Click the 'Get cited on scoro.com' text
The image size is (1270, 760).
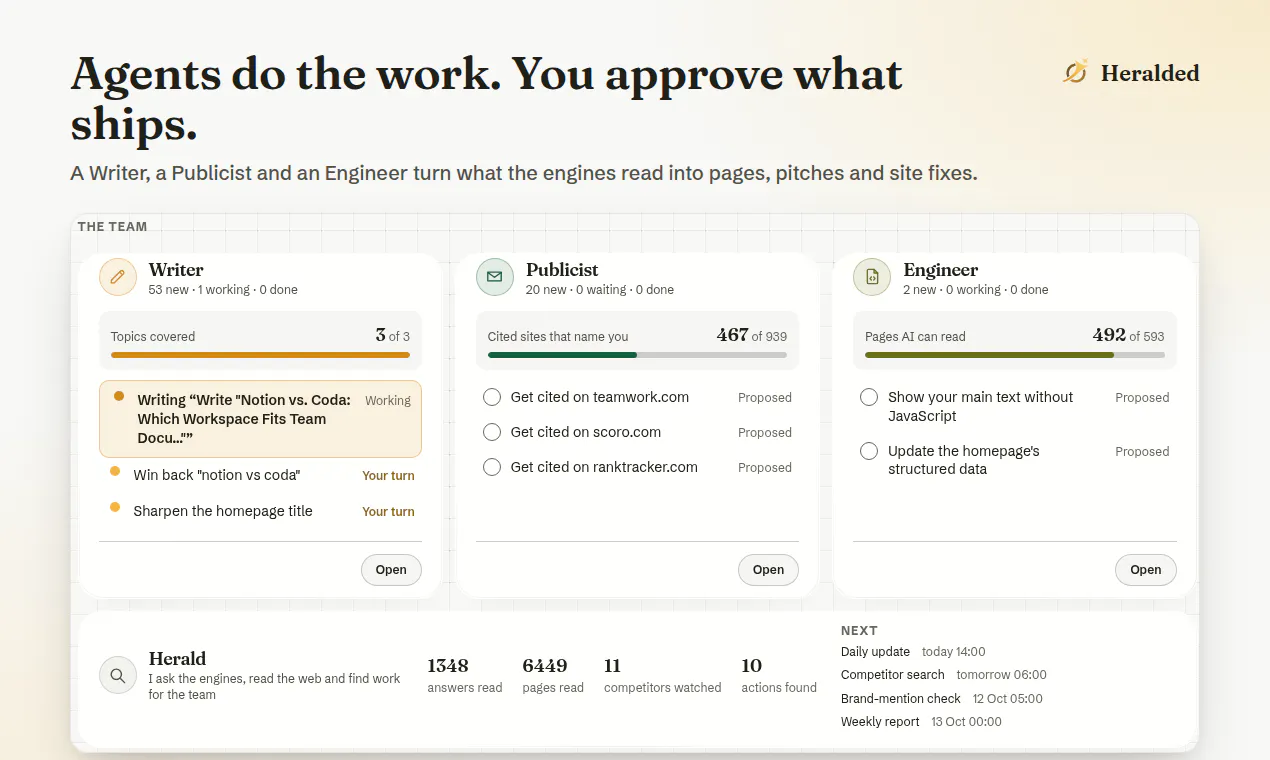coord(586,432)
